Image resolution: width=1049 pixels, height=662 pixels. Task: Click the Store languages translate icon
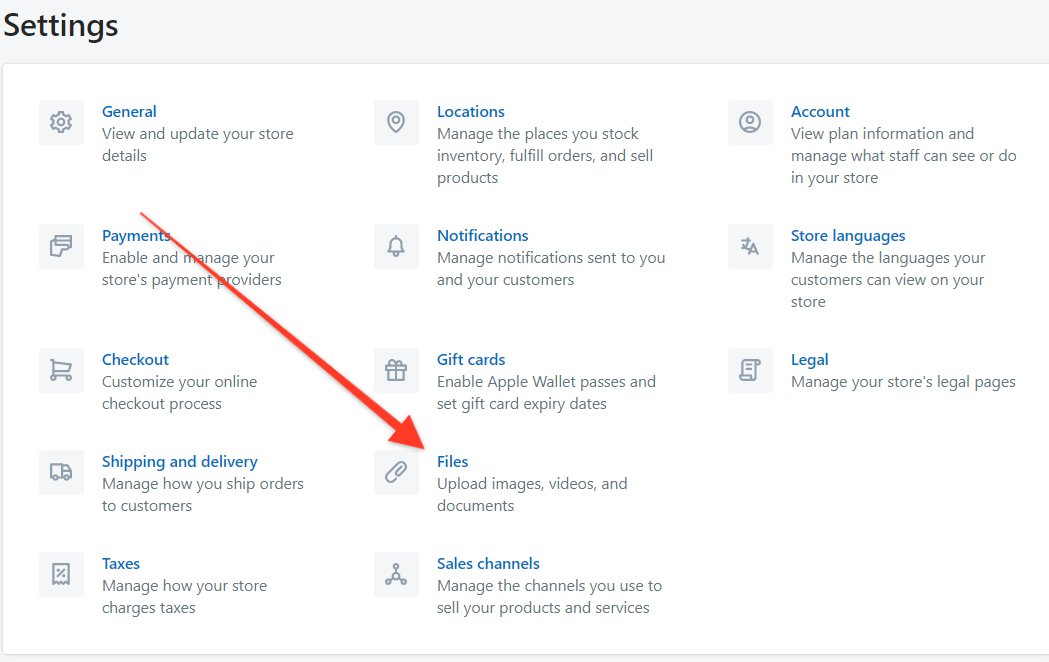[750, 246]
